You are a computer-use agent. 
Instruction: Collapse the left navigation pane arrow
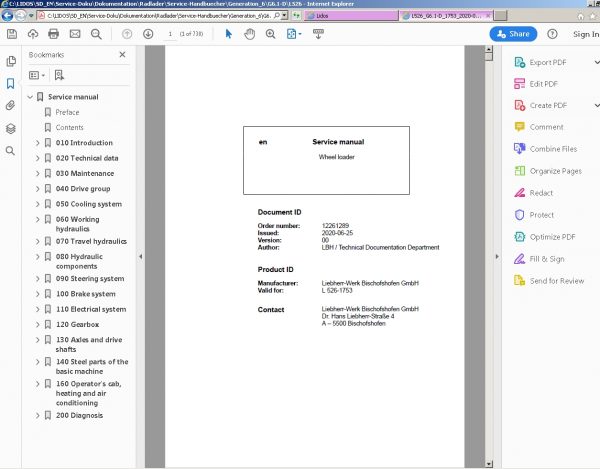[140, 256]
